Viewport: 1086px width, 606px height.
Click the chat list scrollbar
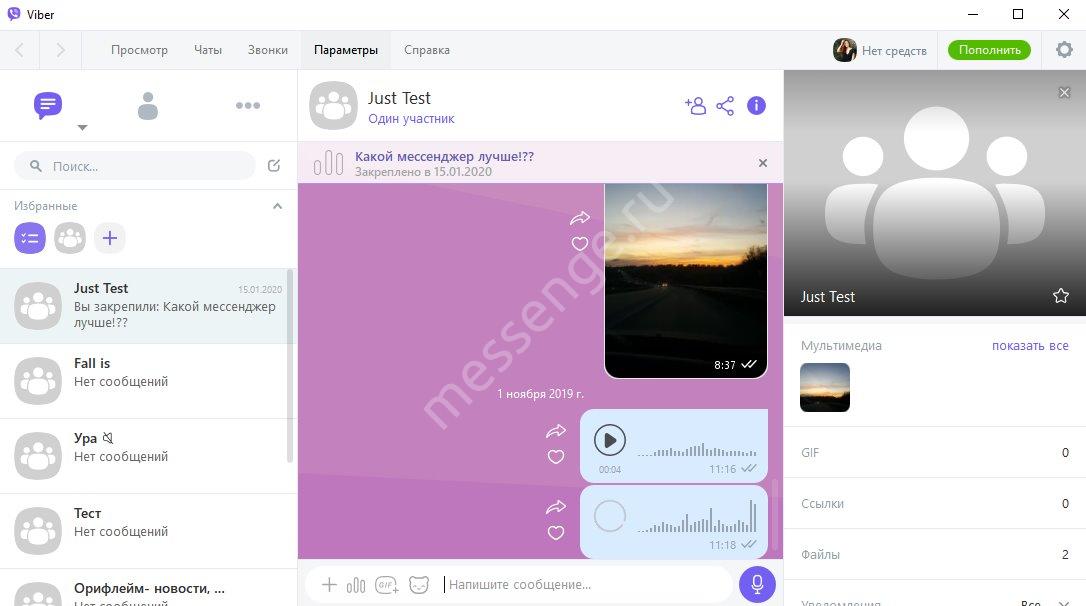tap(290, 367)
